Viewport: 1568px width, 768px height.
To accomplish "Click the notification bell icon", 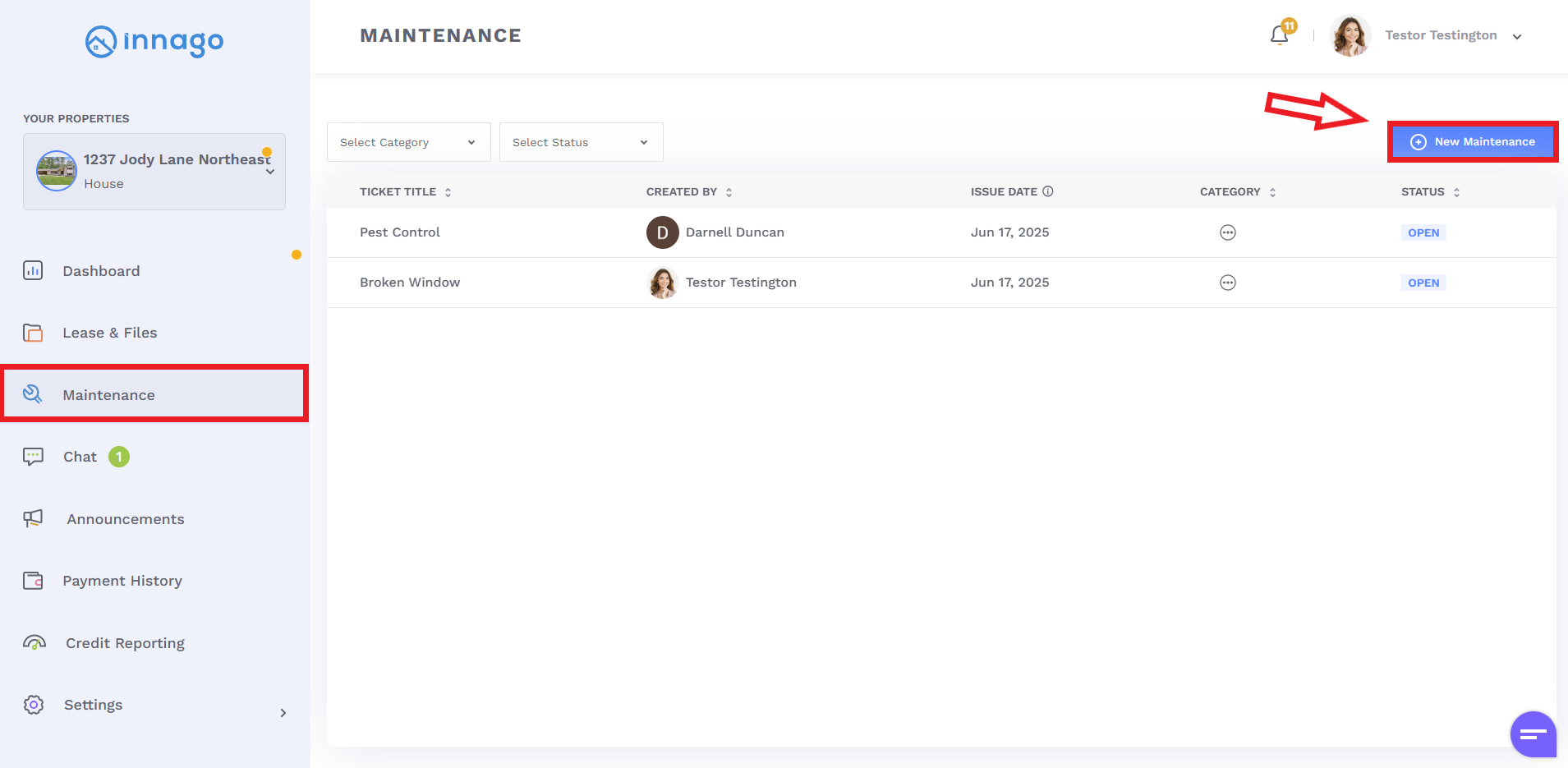I will tap(1279, 35).
